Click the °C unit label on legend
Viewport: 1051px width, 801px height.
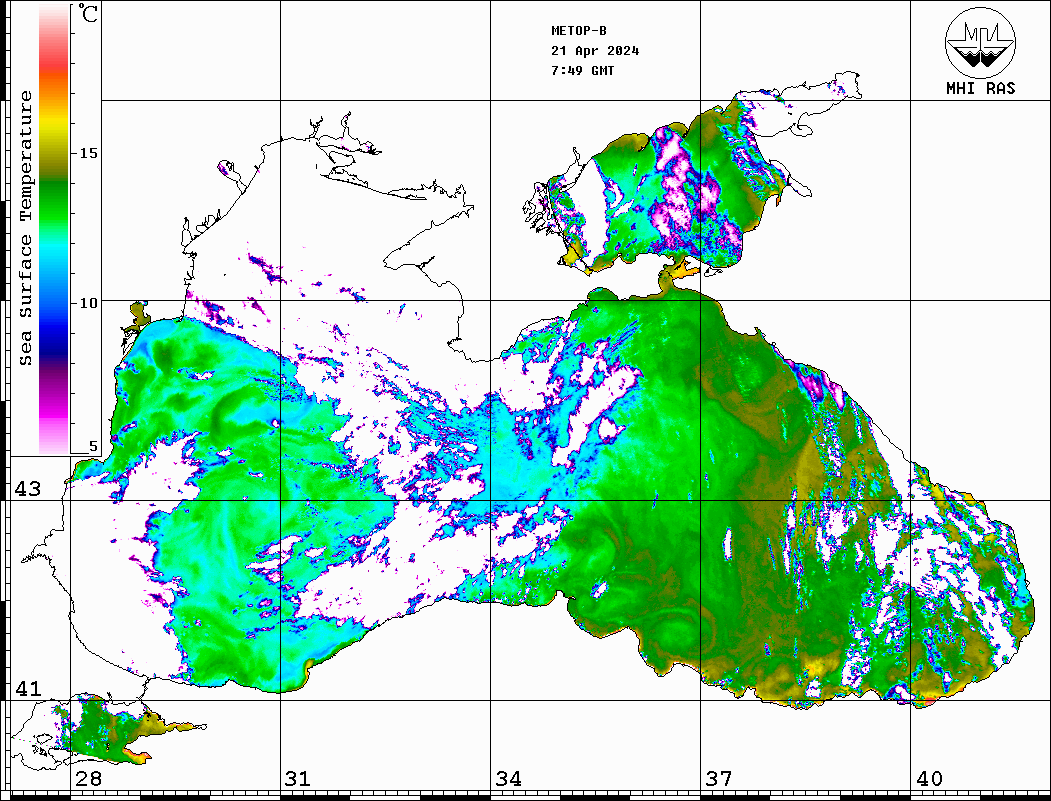click(88, 13)
